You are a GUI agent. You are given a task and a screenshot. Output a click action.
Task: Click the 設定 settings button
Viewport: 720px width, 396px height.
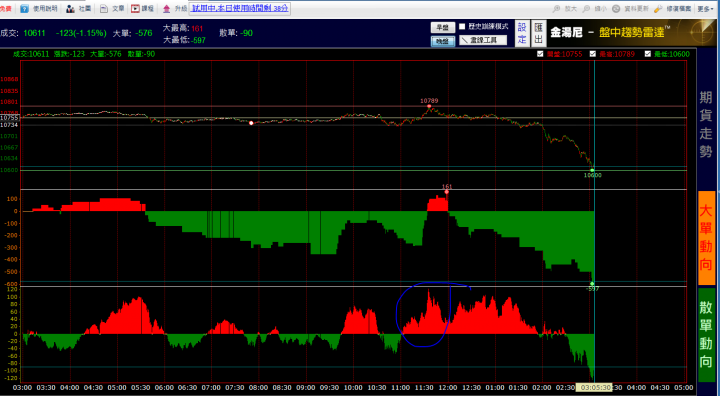522,33
